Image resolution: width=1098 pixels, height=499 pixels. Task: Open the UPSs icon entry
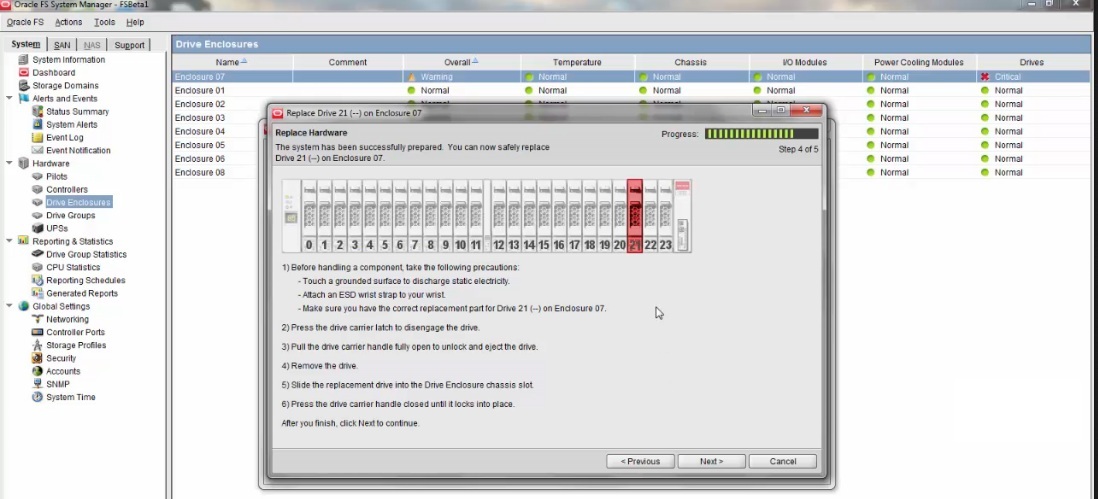click(x=38, y=229)
